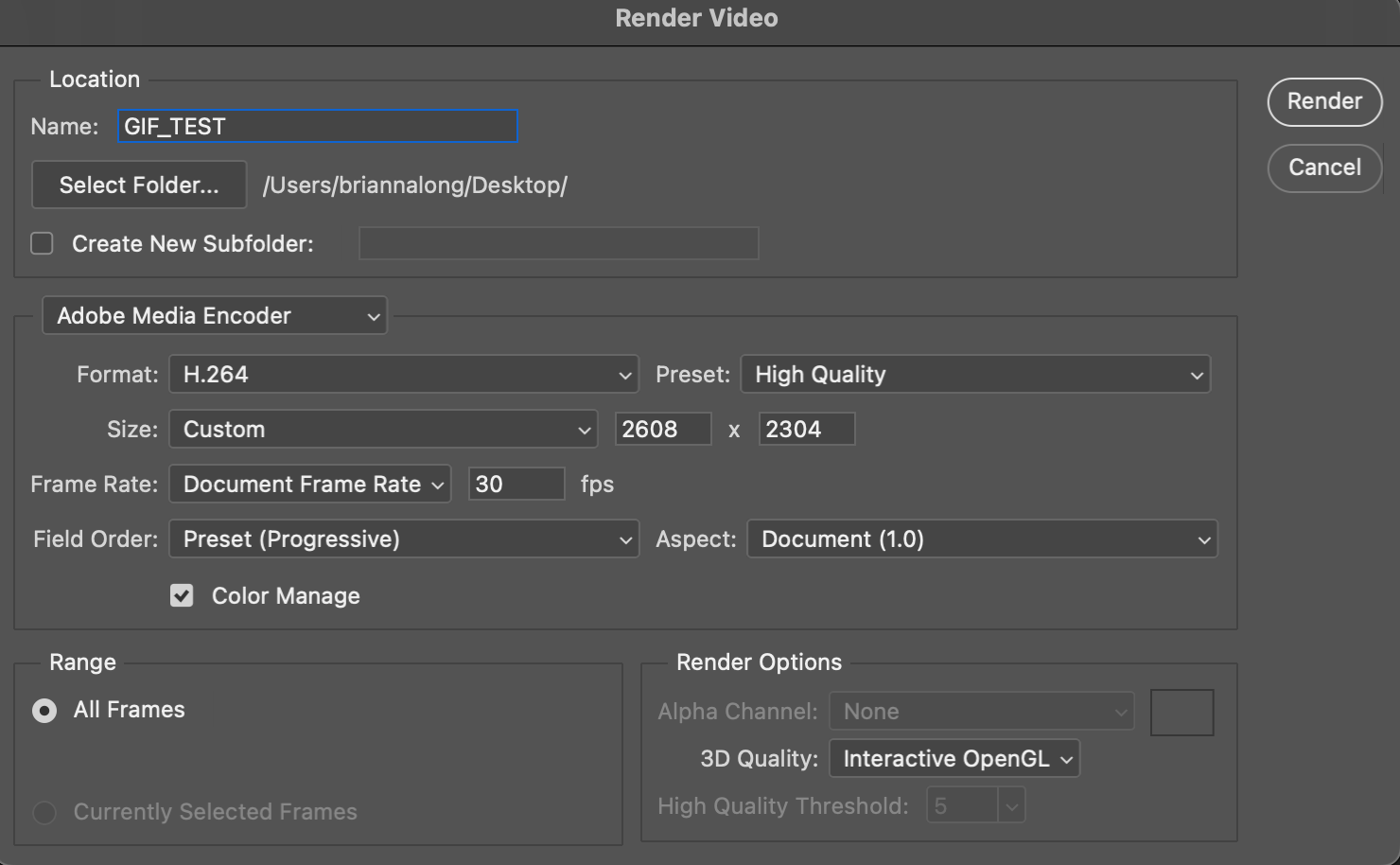Disable the Color Manage checkbox

coord(182,595)
